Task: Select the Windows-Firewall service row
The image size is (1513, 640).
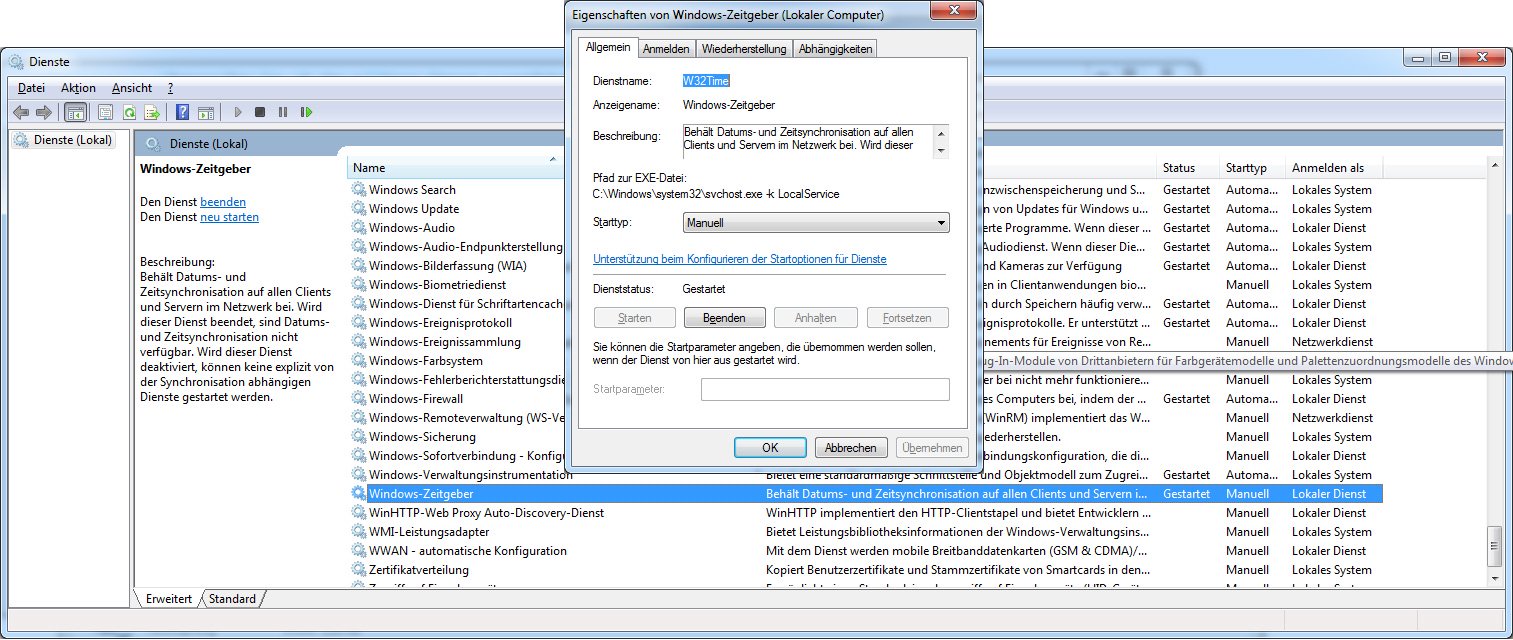Action: point(415,399)
